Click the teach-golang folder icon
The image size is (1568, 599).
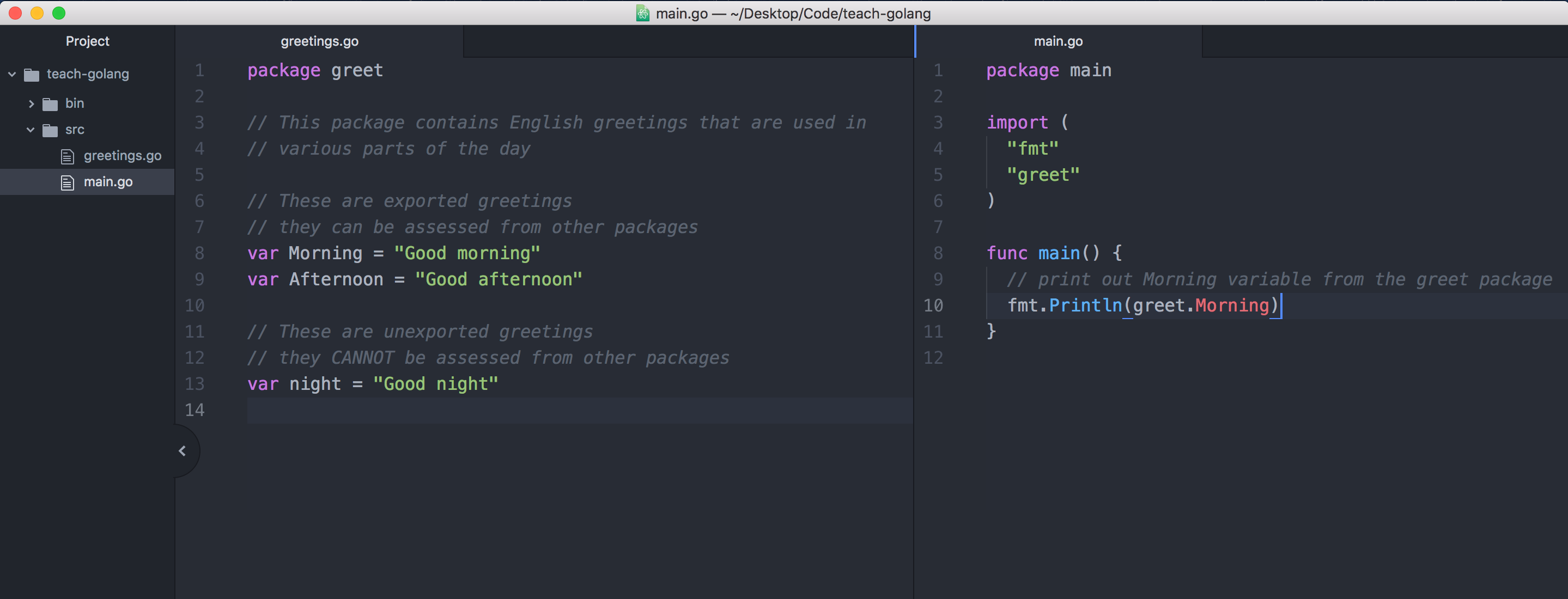(32, 74)
